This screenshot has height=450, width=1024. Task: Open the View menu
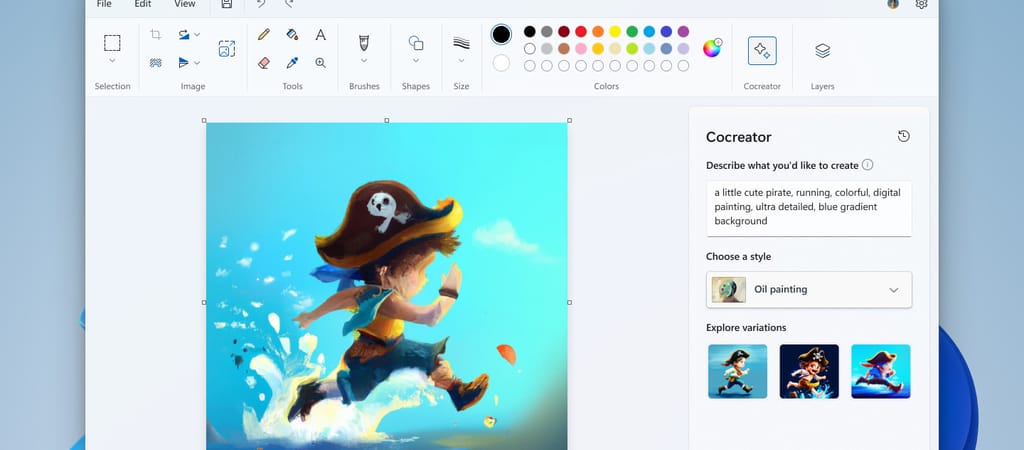(185, 4)
